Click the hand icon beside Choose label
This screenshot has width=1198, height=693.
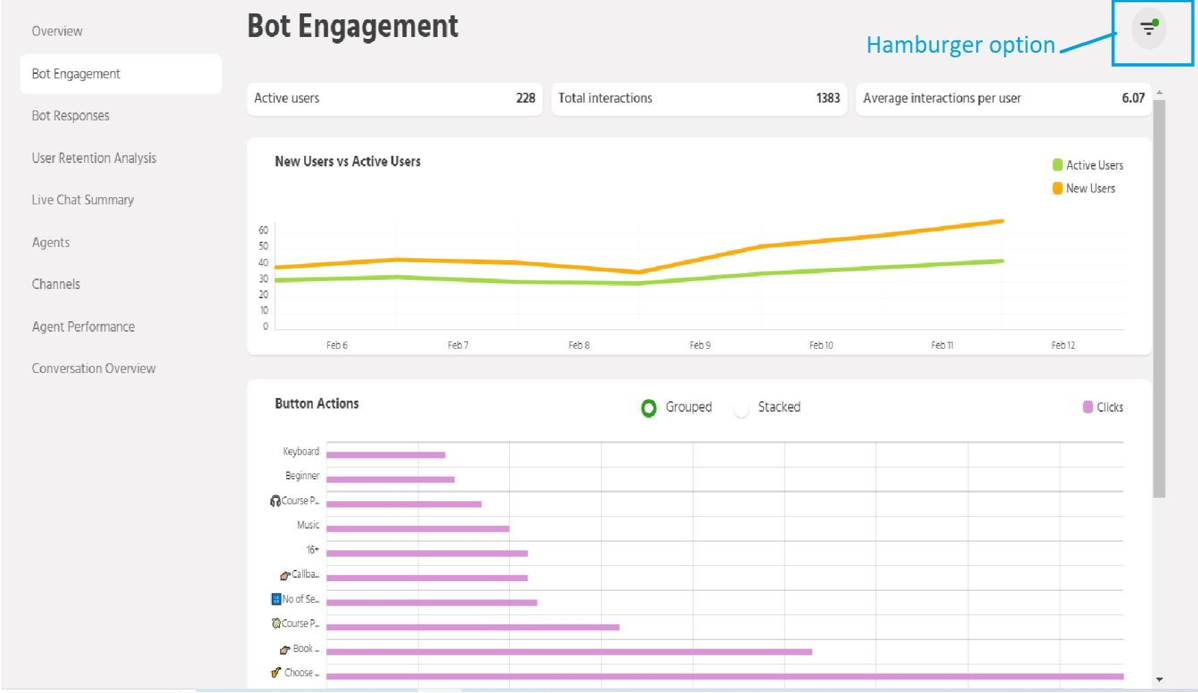click(x=276, y=673)
